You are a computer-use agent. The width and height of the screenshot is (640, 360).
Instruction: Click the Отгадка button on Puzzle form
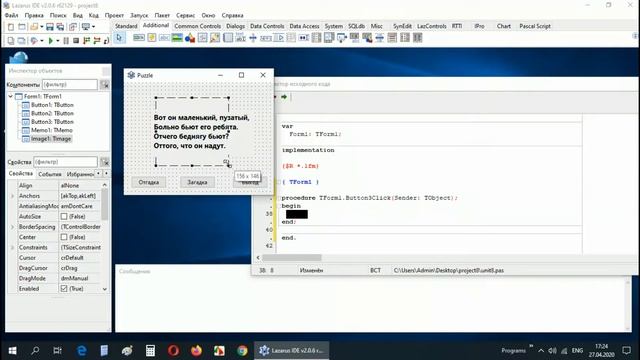(149, 182)
